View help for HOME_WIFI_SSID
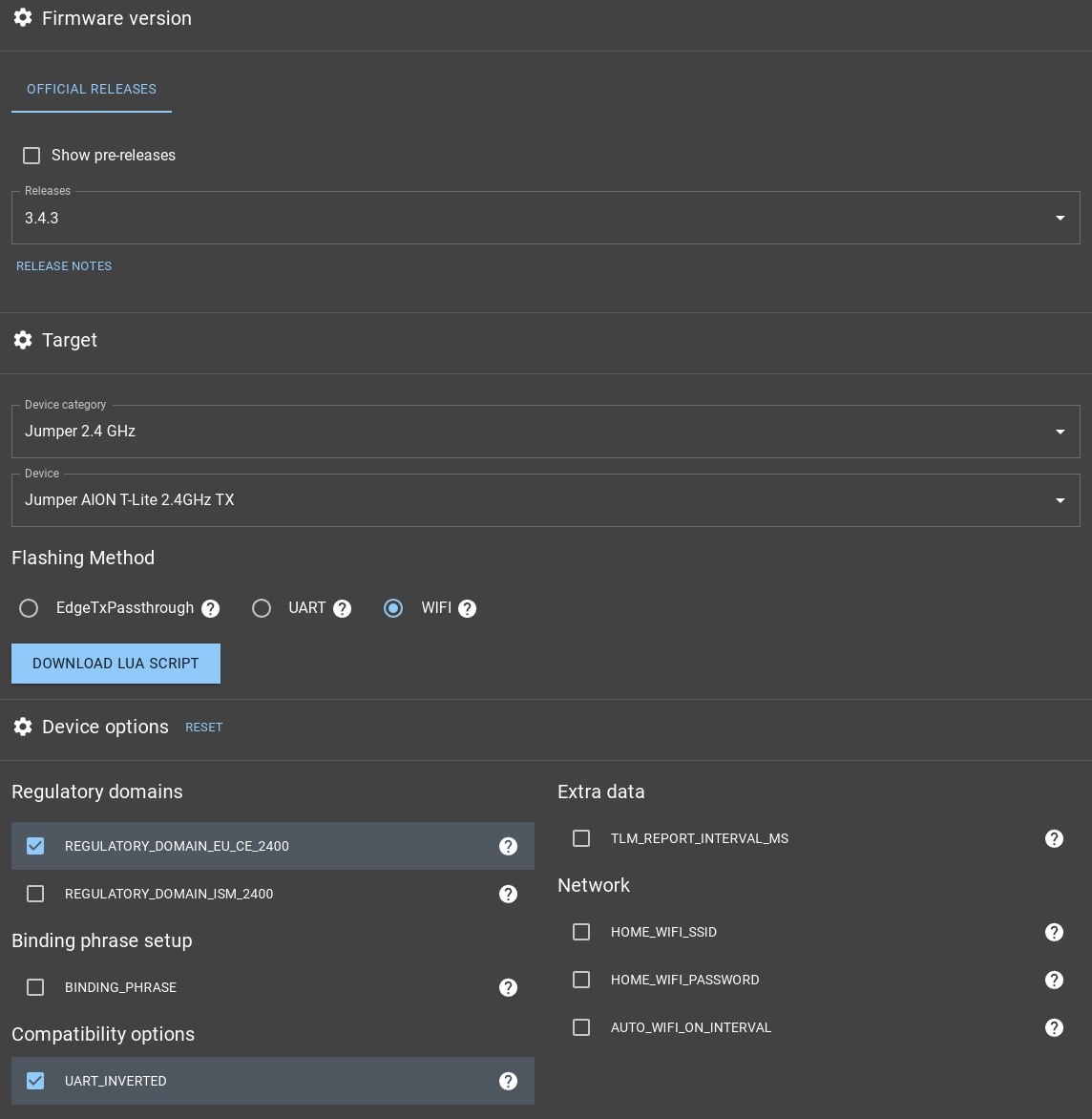Viewport: 1092px width, 1119px height. click(1054, 932)
